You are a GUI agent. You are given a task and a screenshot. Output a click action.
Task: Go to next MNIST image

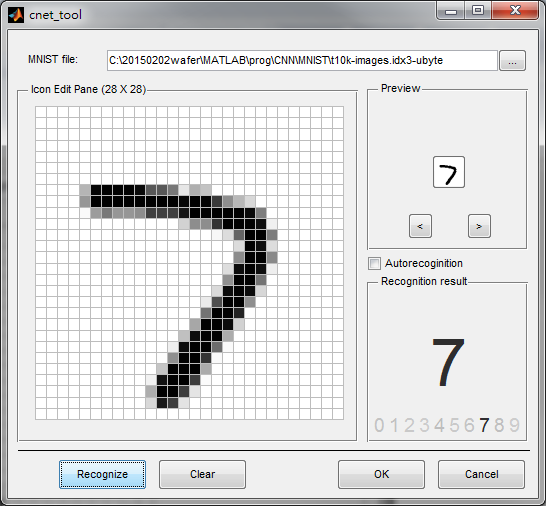(x=479, y=226)
